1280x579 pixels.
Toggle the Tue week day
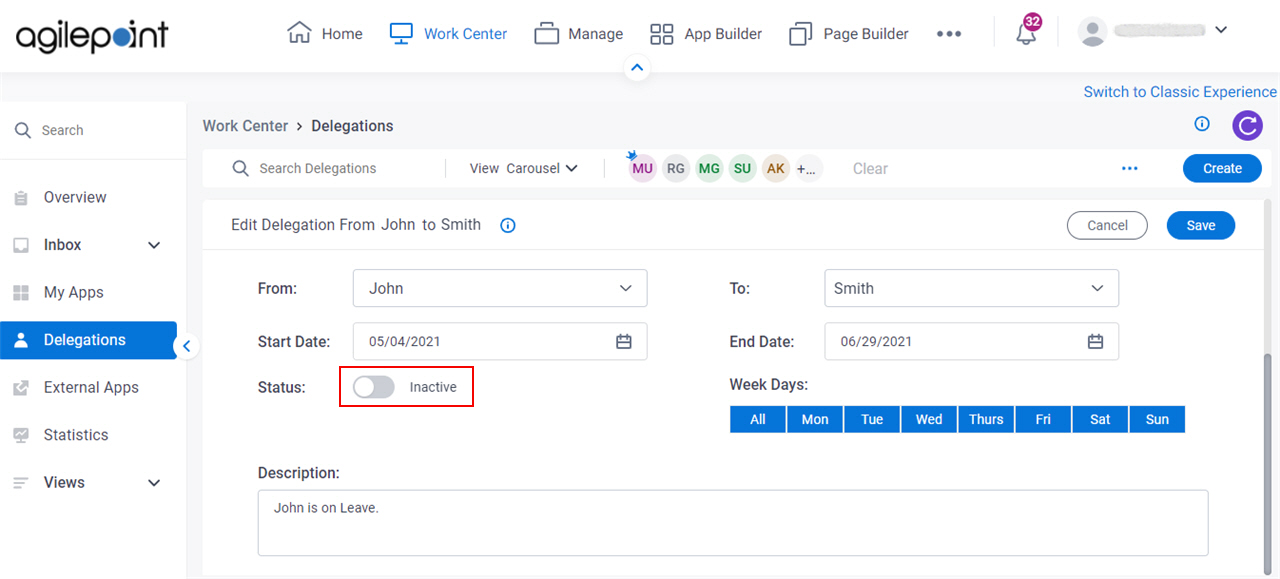(872, 419)
